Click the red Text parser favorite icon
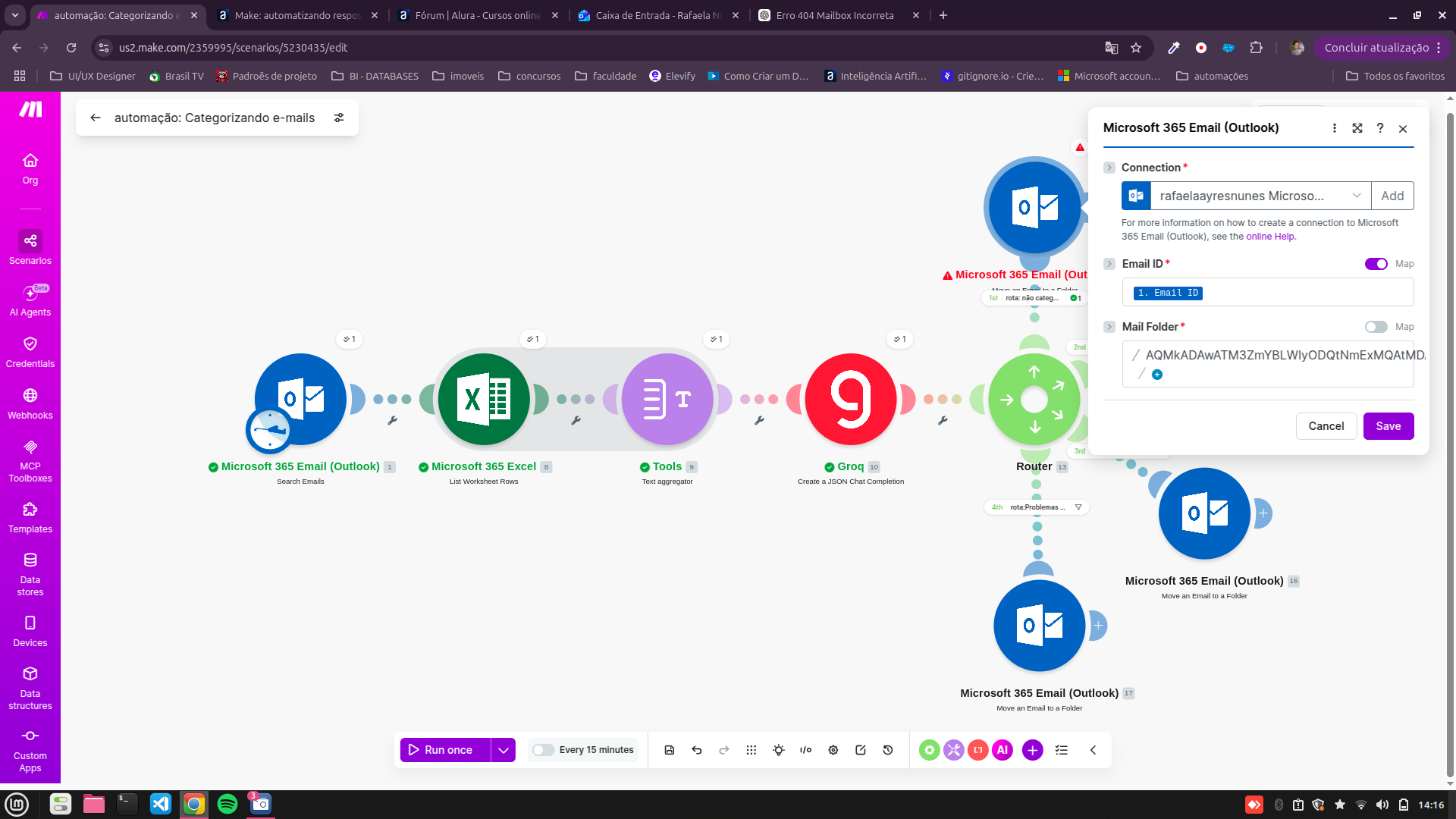Screen dimensions: 1456x819 [978, 750]
